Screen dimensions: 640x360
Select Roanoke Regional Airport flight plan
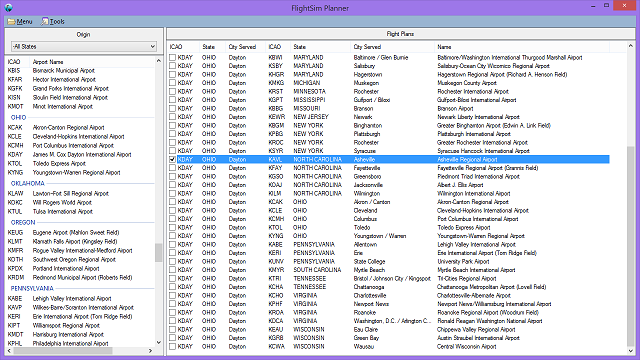pyautogui.click(x=389, y=312)
